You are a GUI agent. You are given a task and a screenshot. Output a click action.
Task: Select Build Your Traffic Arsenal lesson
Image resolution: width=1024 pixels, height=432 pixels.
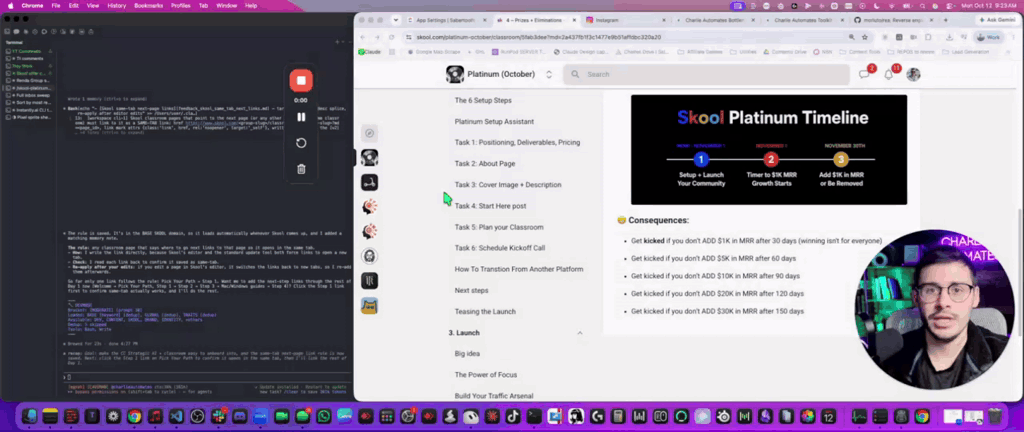[494, 395]
